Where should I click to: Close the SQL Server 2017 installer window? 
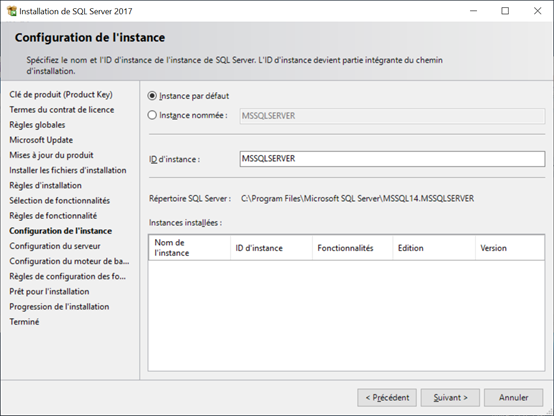[537, 11]
